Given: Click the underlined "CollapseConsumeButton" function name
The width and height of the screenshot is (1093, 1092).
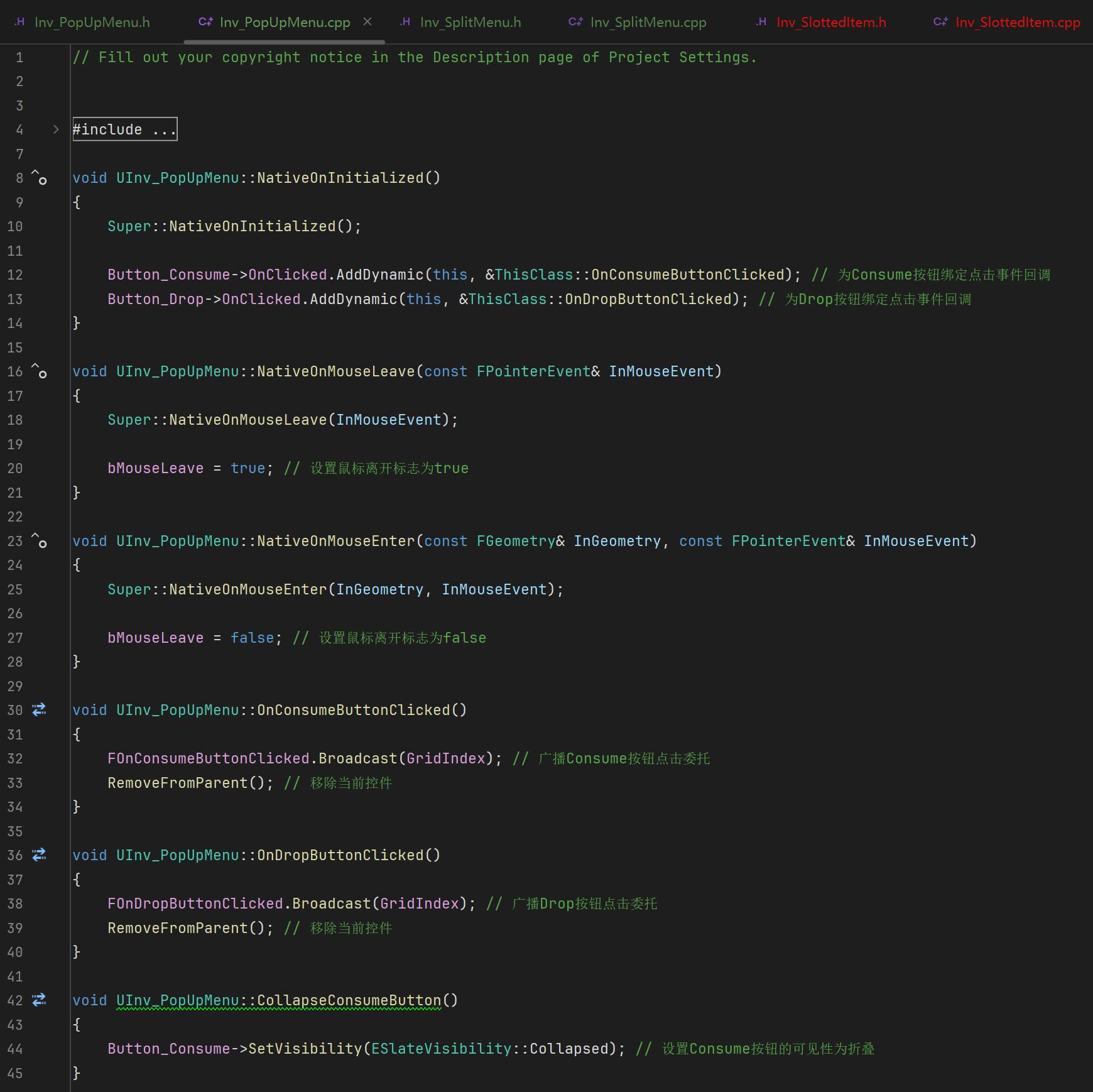Looking at the screenshot, I should coord(349,1000).
